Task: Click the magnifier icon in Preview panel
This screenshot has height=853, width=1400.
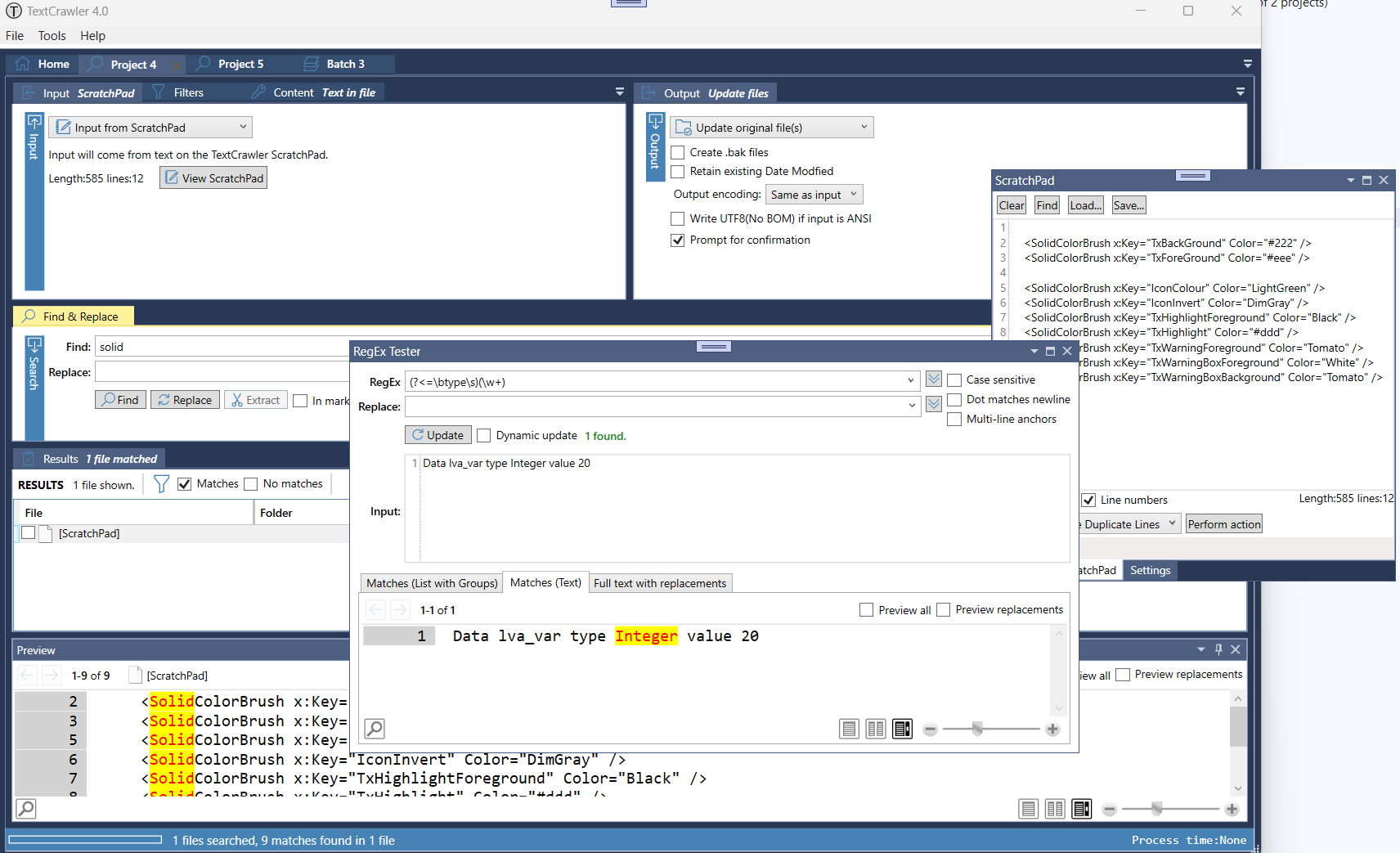Action: pyautogui.click(x=26, y=809)
